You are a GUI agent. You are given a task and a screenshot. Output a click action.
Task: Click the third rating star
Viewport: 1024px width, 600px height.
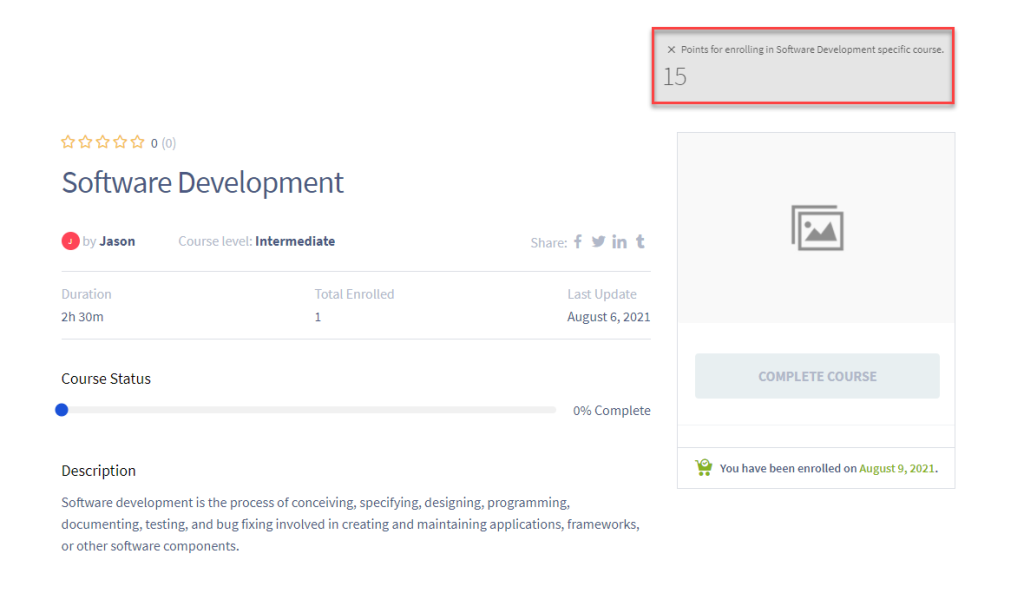103,142
